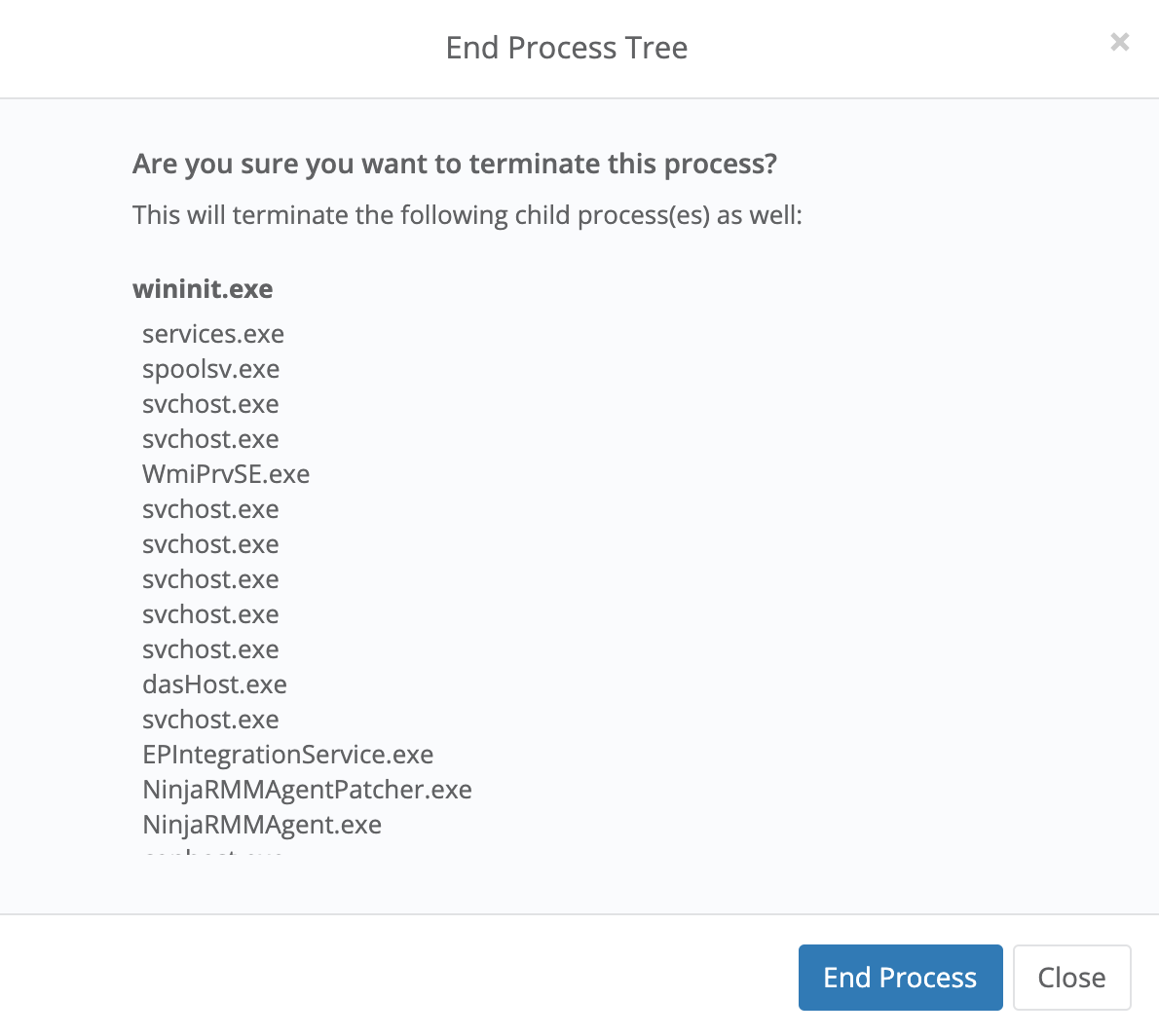Screen dimensions: 1159x1036
Task: Confirm with the End Process button
Action: [900, 978]
